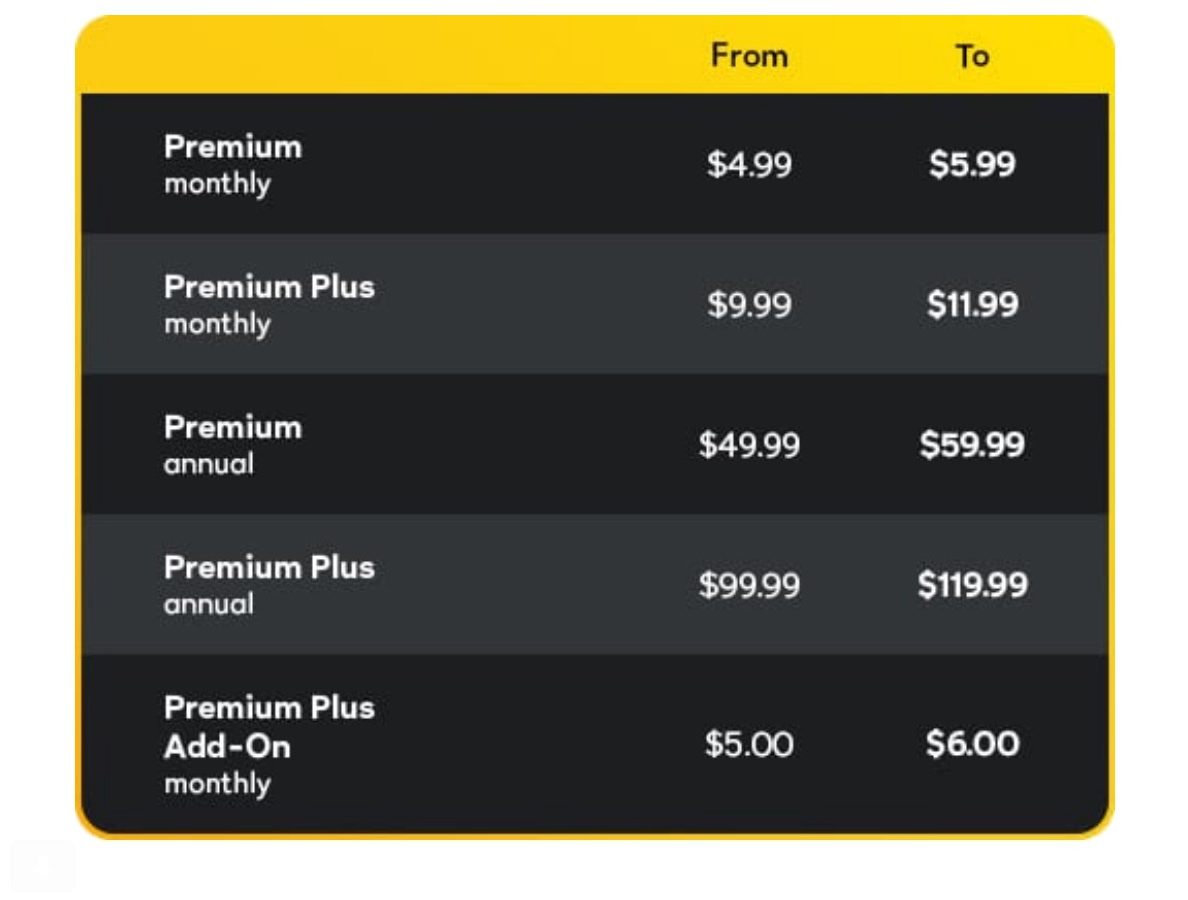Image resolution: width=1188 pixels, height=900 pixels.
Task: Click the 'monthly' subtext in the first row
Action: coord(217,185)
